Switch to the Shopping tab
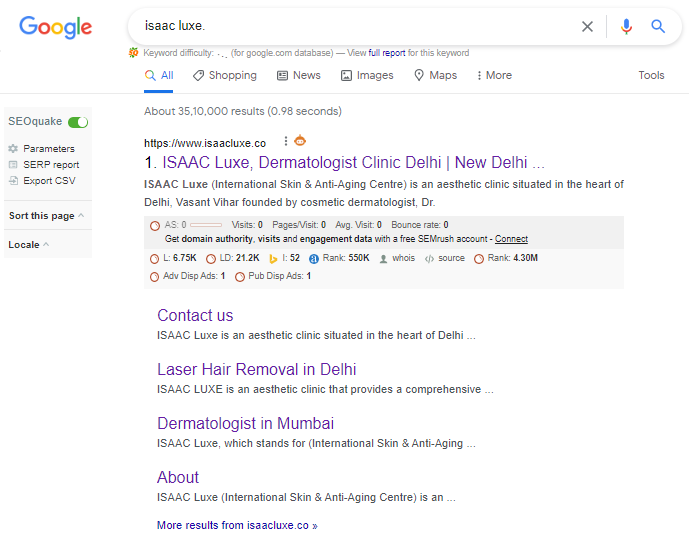 (x=225, y=76)
